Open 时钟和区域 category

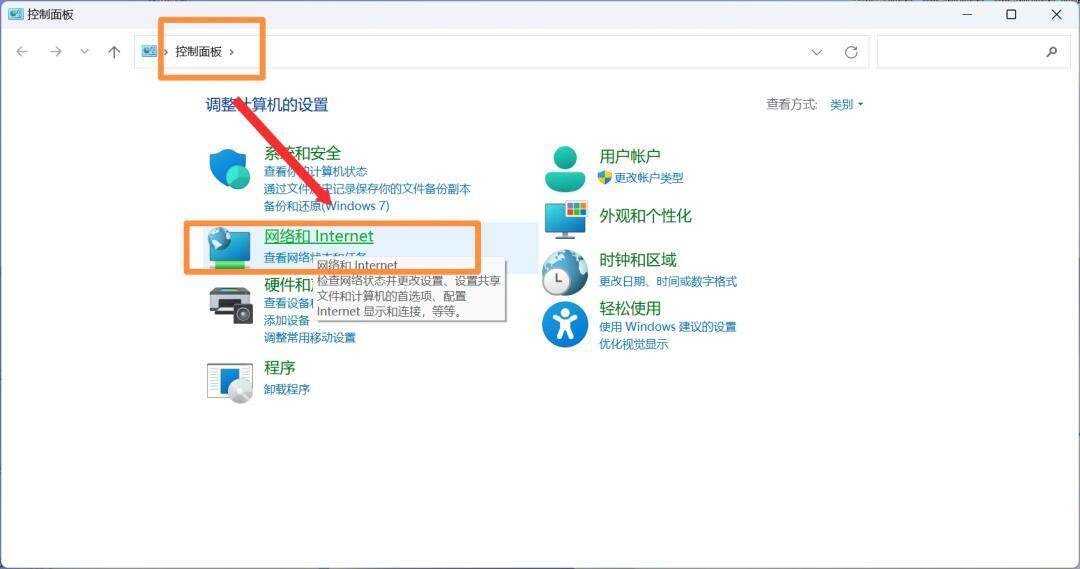[638, 260]
